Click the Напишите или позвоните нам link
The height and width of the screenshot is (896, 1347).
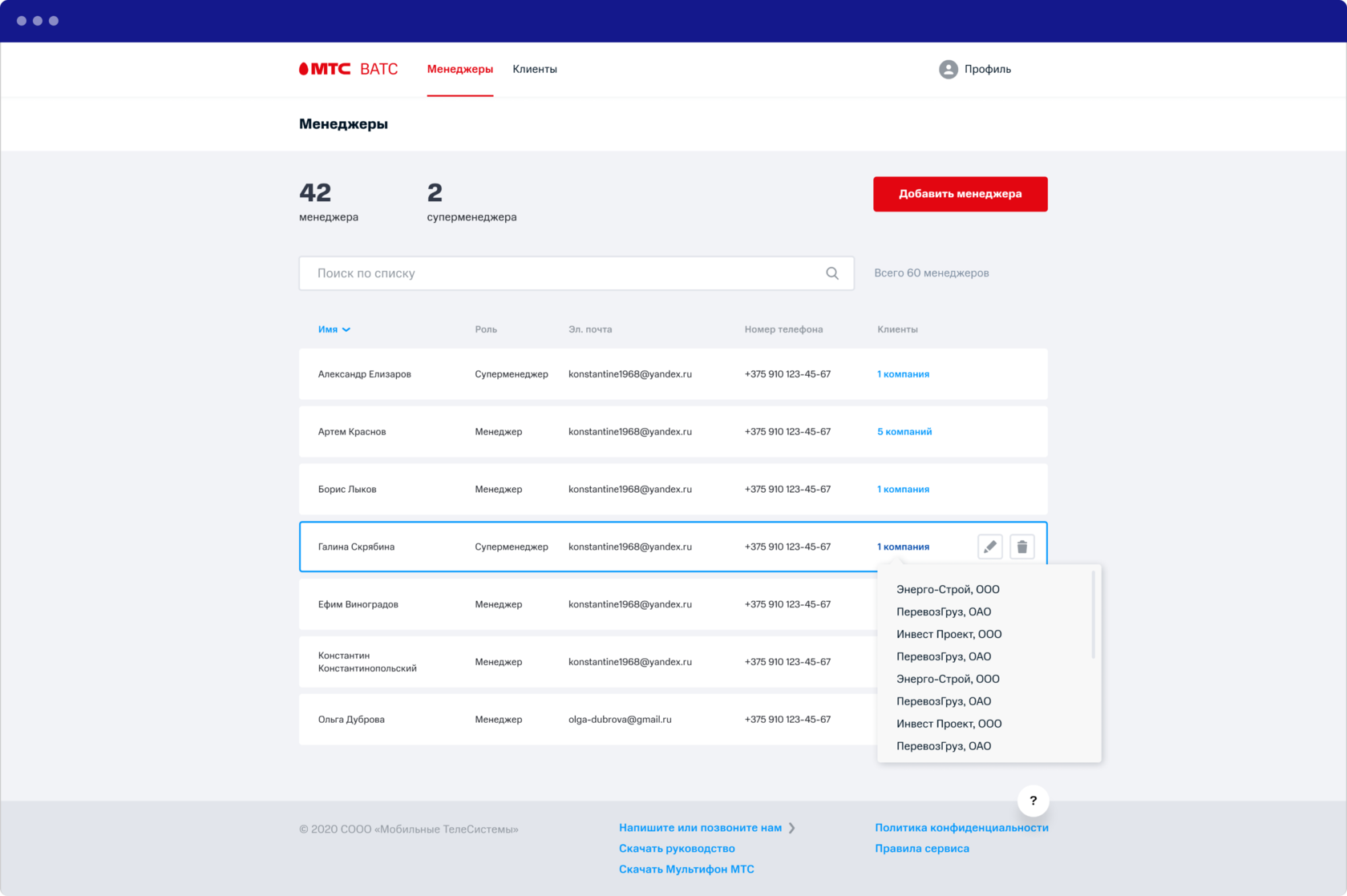pos(700,828)
